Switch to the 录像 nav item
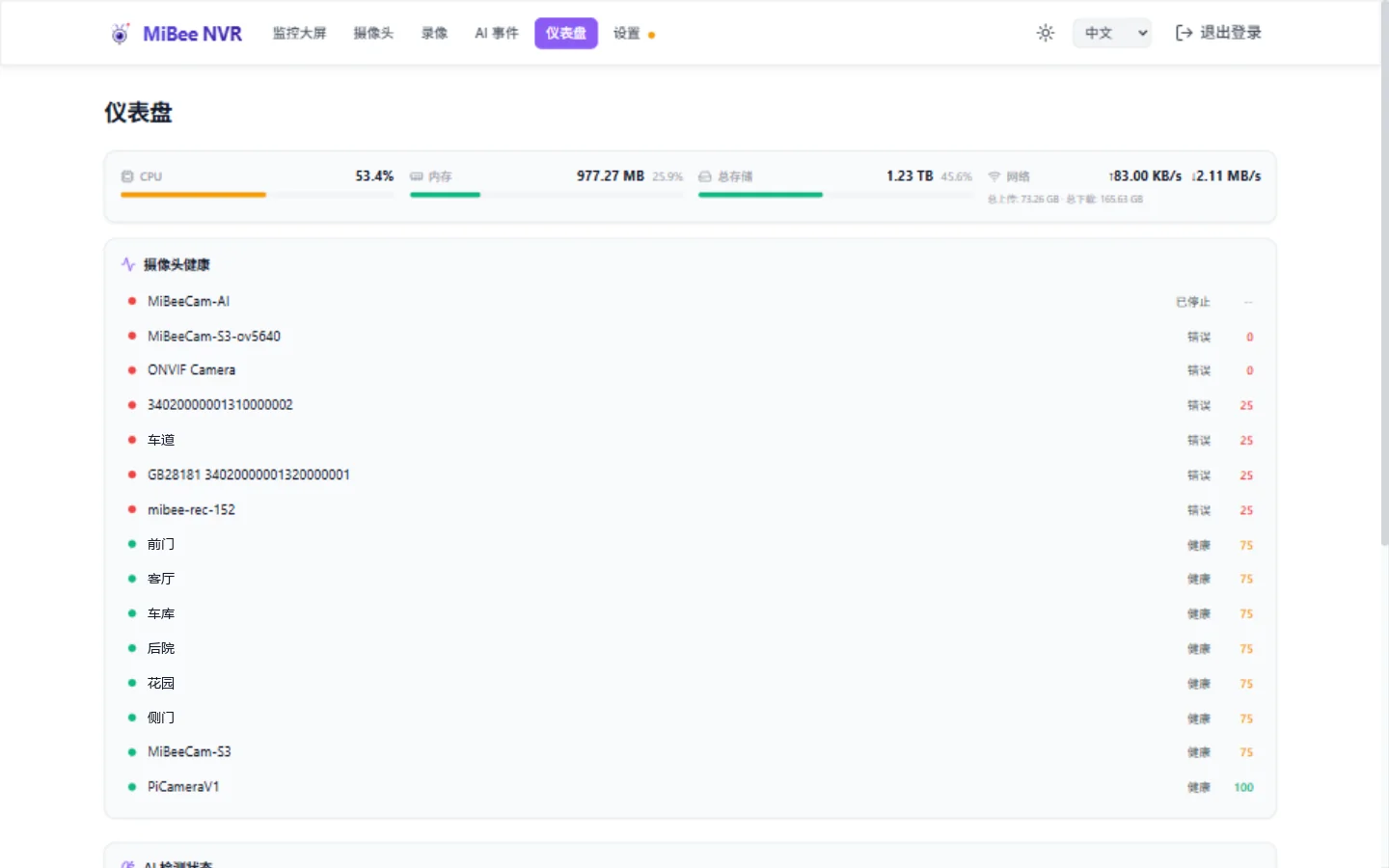The width and height of the screenshot is (1389, 868). tap(434, 33)
